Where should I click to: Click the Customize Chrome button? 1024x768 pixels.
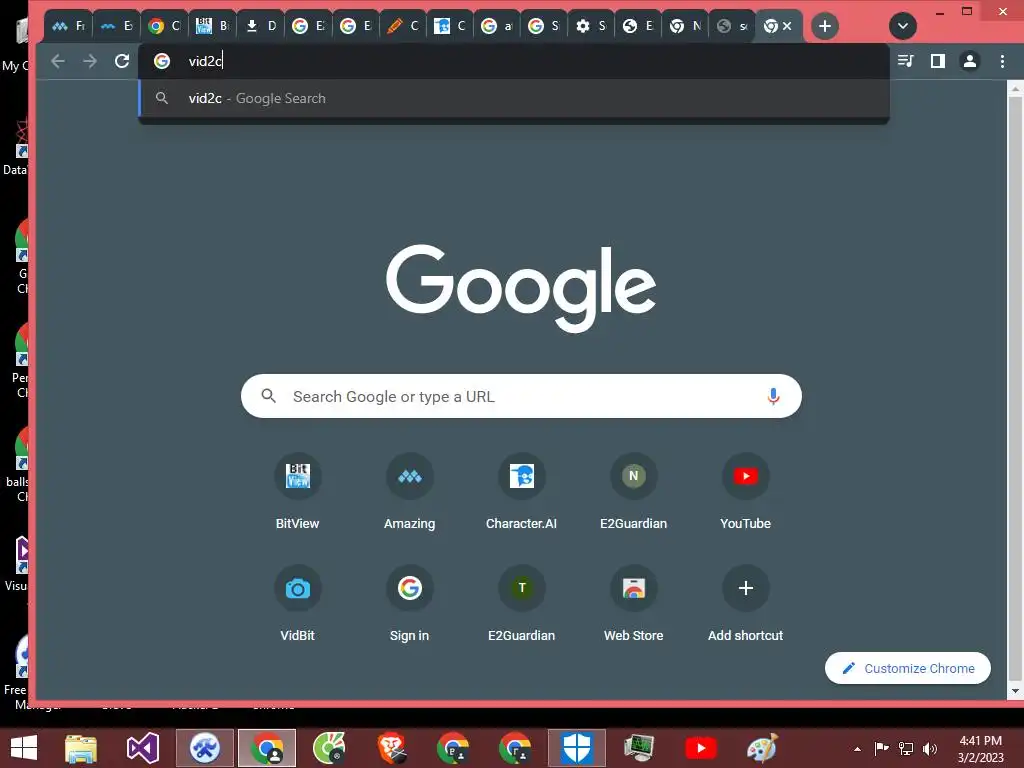point(908,668)
